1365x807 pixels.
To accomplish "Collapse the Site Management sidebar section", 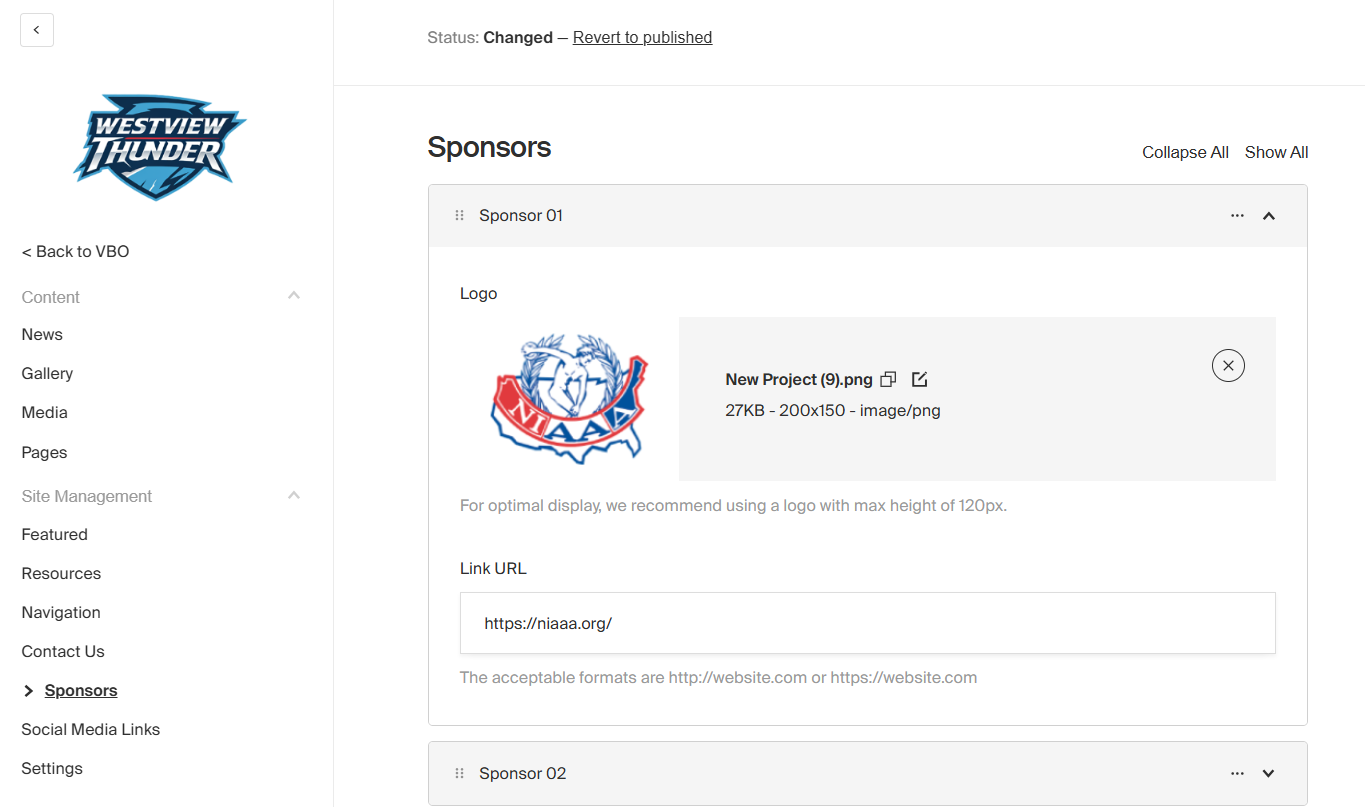I will point(294,496).
